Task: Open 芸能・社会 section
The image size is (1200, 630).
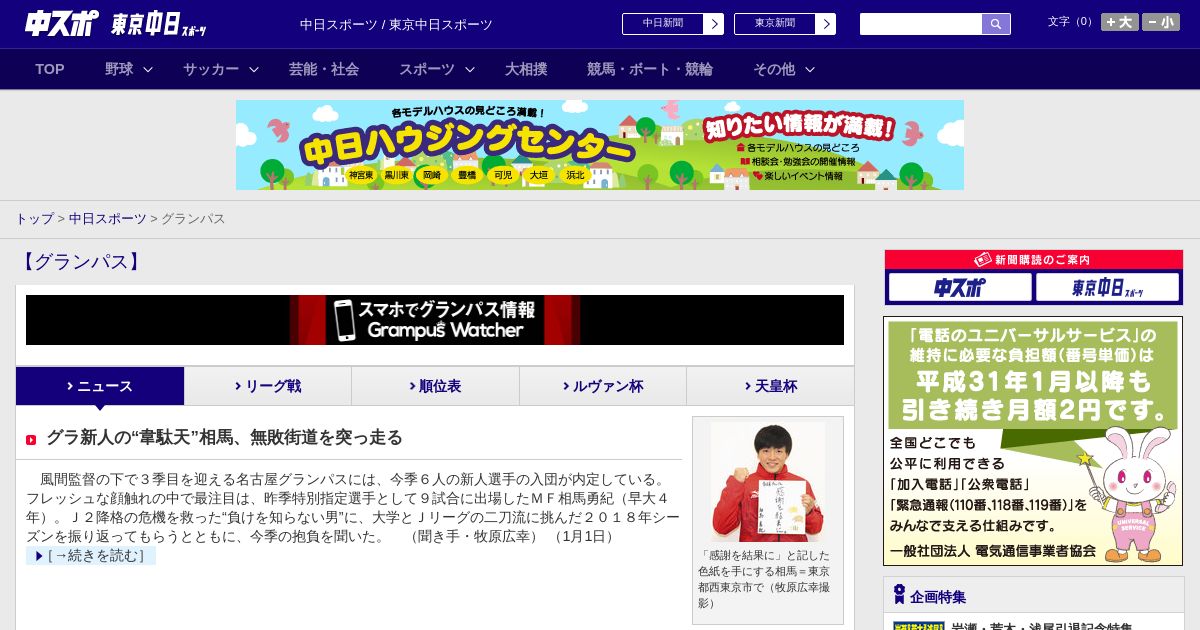Action: [324, 69]
